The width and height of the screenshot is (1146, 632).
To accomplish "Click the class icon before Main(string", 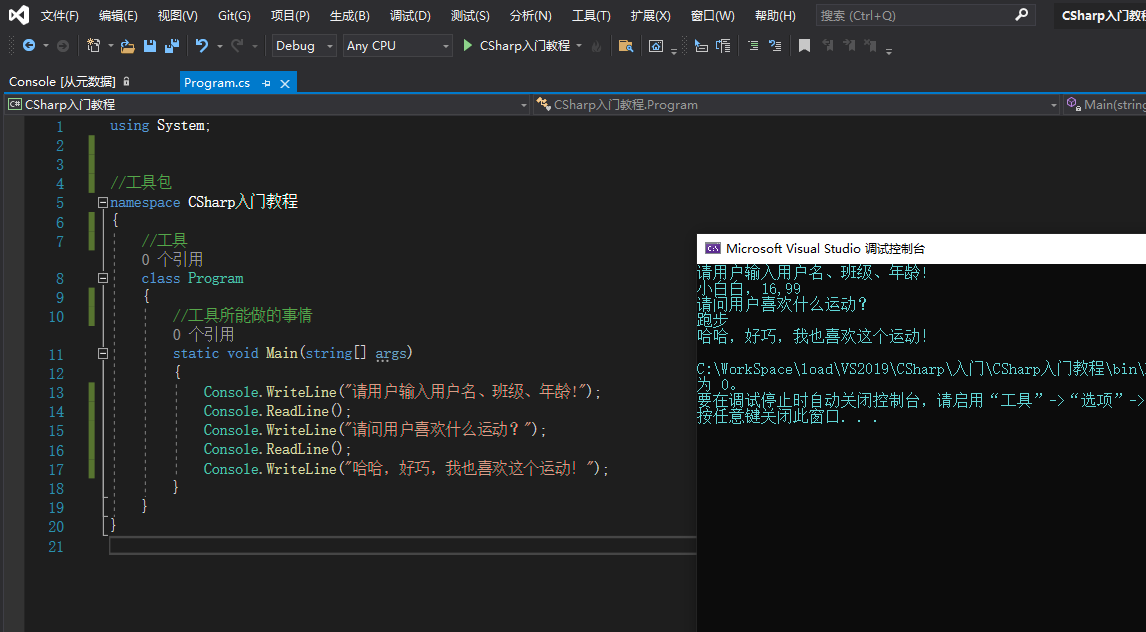I will pyautogui.click(x=1073, y=104).
